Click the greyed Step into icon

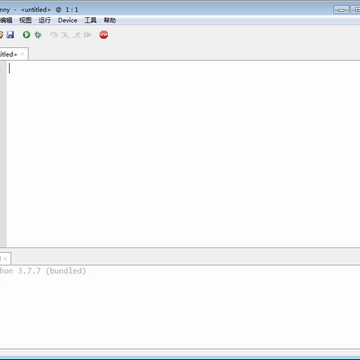[x=65, y=35]
